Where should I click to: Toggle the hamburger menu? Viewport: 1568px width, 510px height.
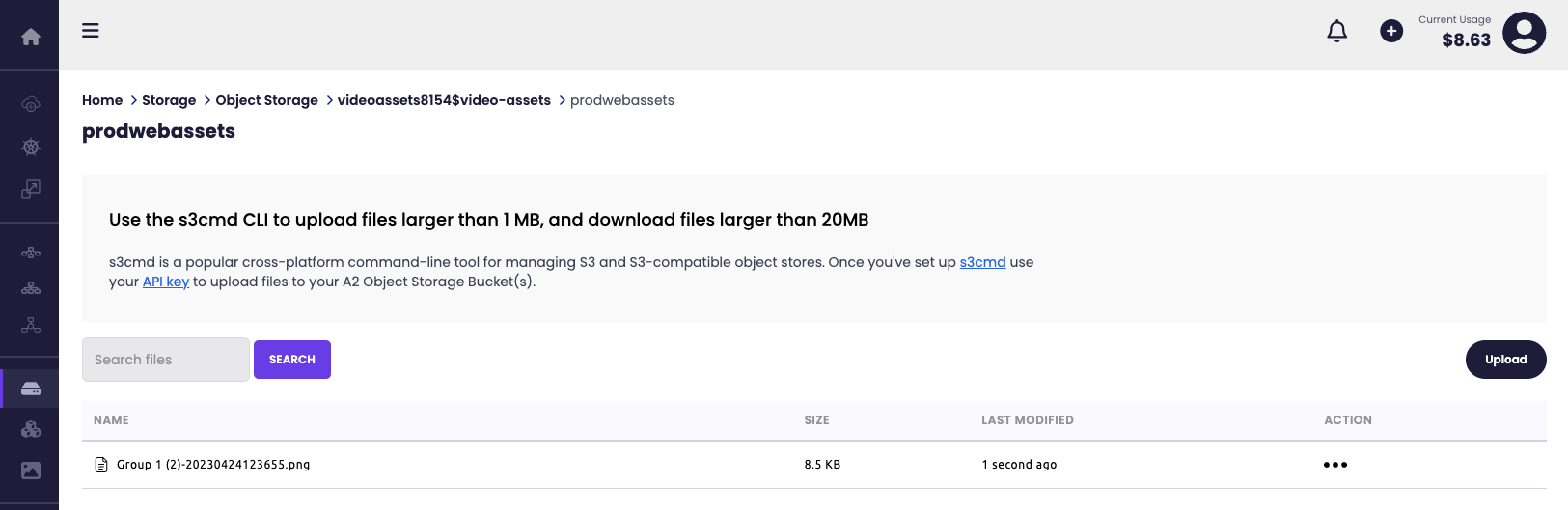[91, 31]
